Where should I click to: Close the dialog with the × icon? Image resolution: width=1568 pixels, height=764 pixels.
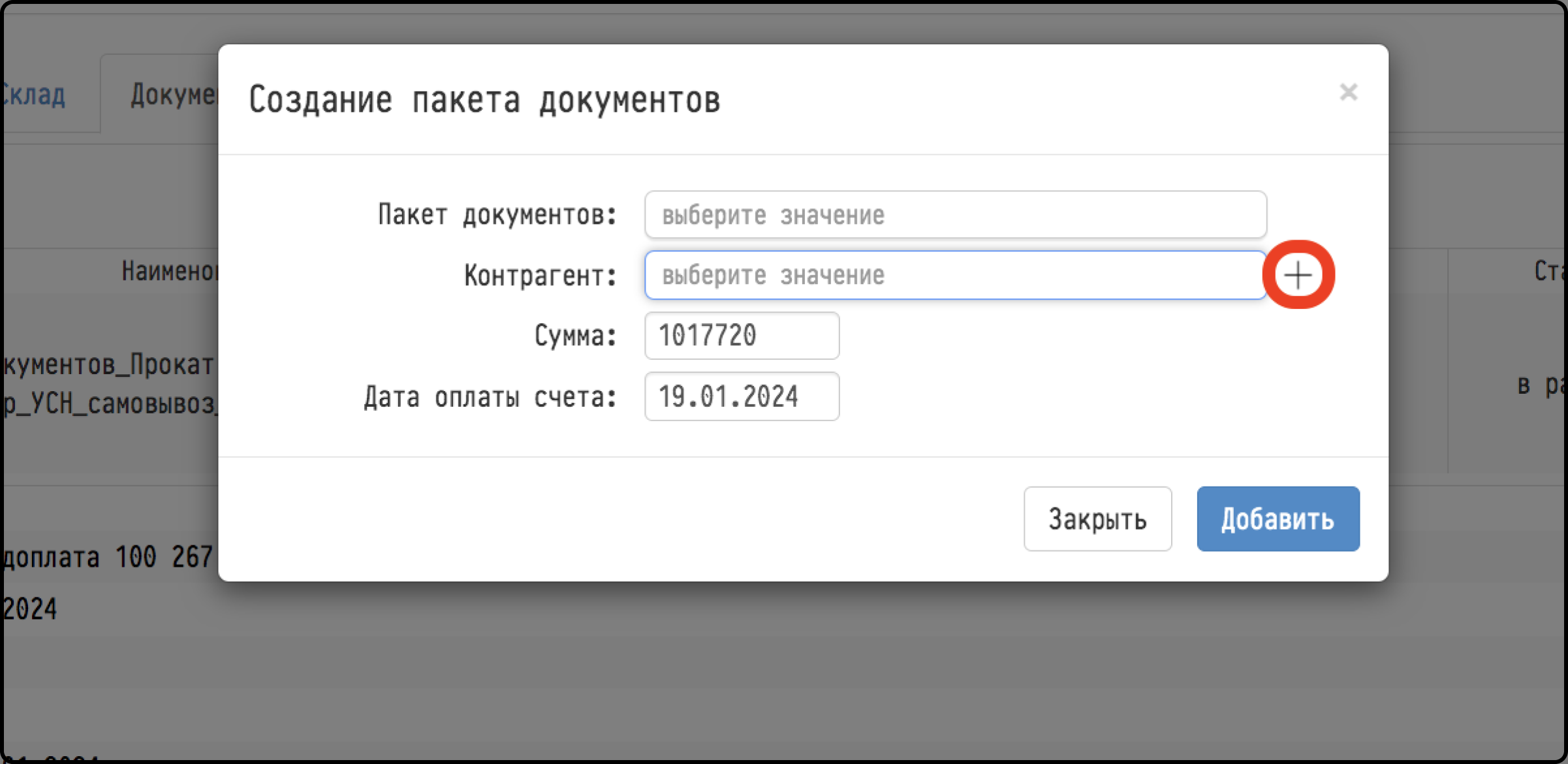click(x=1348, y=92)
